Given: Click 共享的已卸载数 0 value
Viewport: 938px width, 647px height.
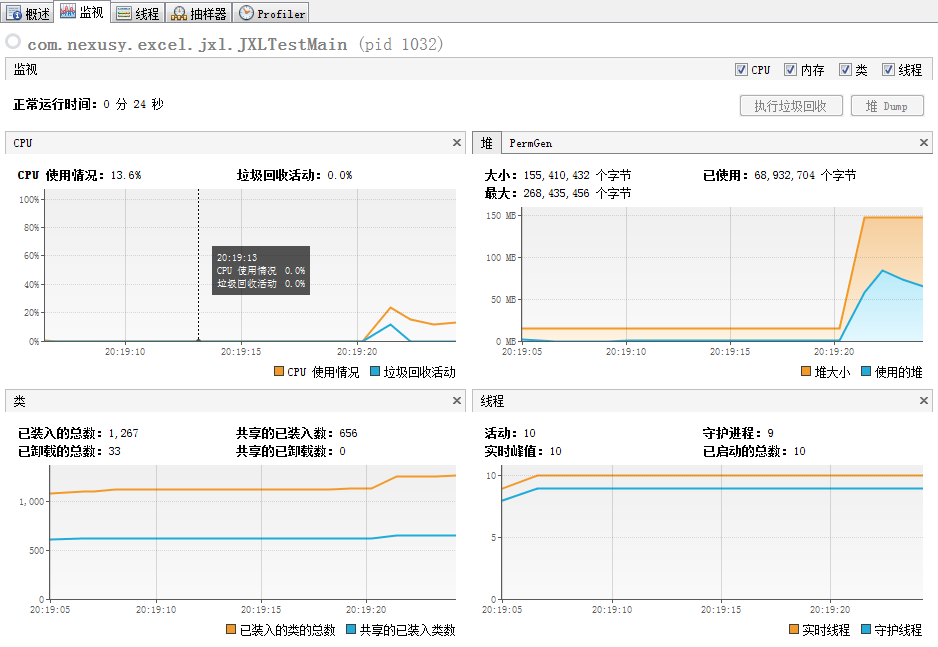Looking at the screenshot, I should 342,451.
